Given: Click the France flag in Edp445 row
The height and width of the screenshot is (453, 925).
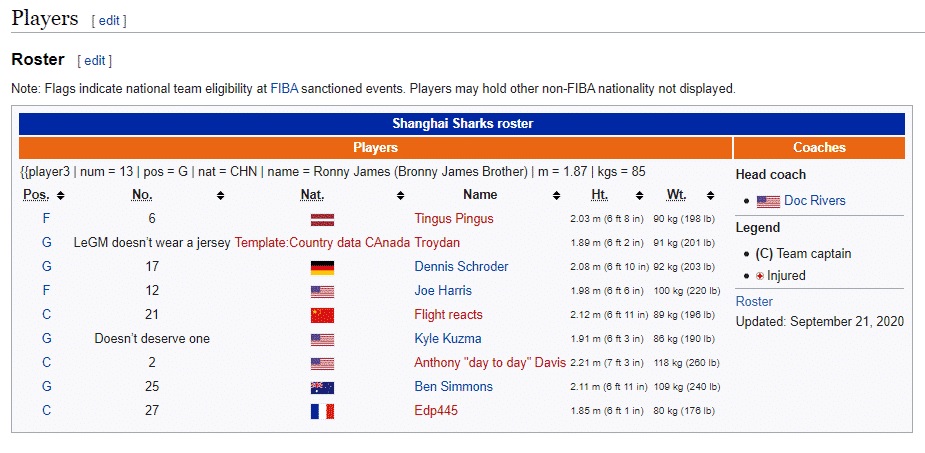Looking at the screenshot, I should pos(322,411).
